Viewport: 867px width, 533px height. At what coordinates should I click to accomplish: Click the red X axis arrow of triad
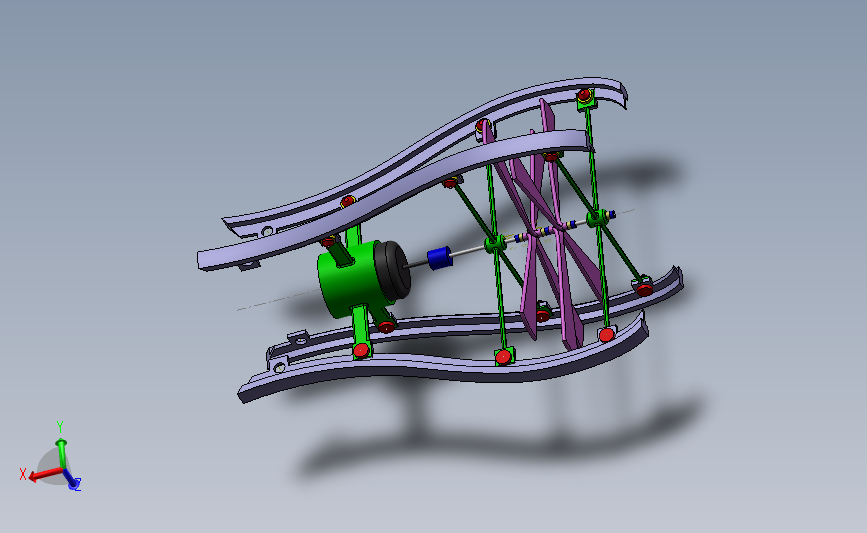tap(44, 474)
